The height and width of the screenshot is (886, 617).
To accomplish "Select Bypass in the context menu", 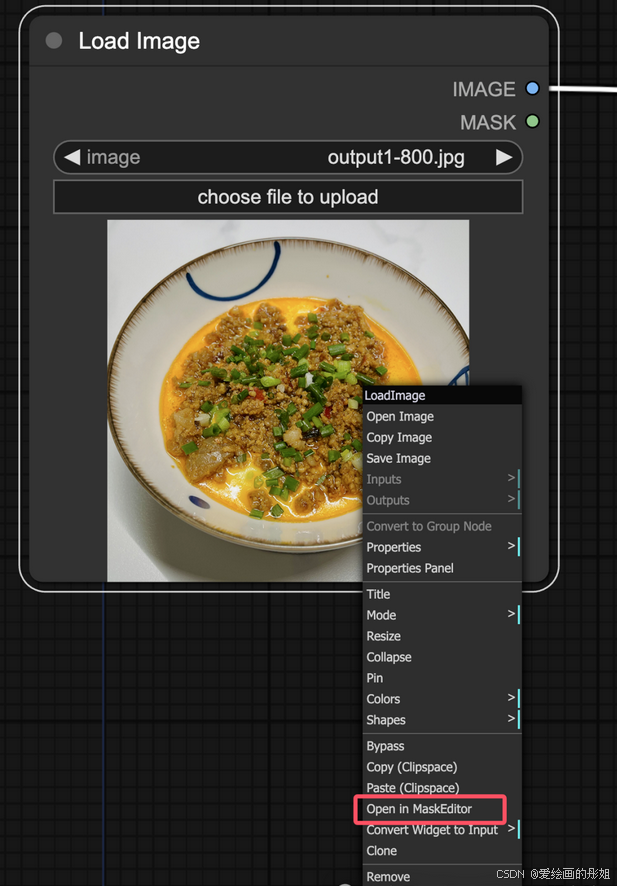I will pyautogui.click(x=441, y=746).
